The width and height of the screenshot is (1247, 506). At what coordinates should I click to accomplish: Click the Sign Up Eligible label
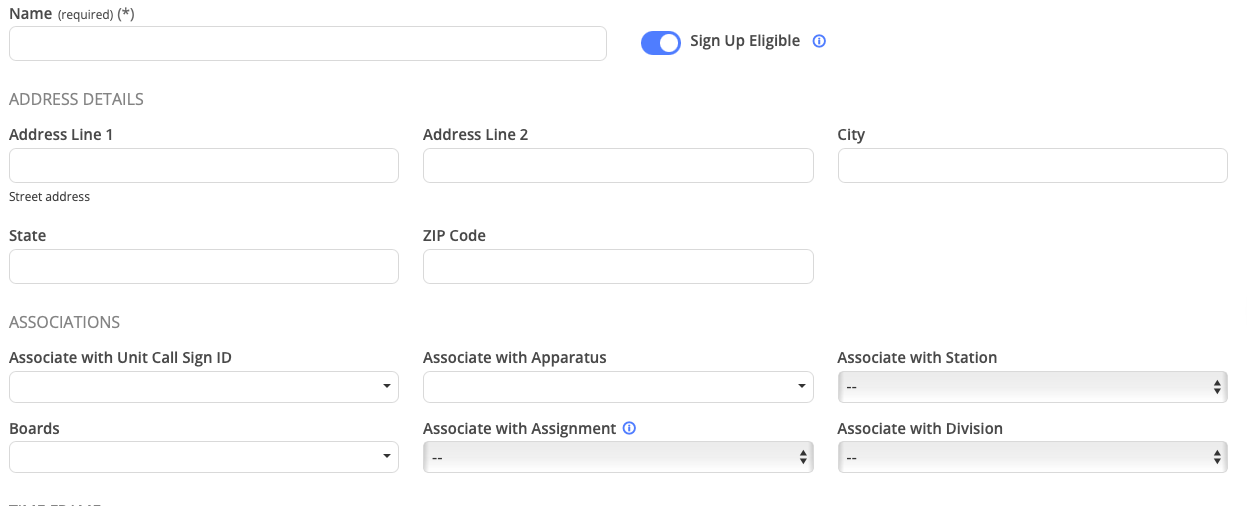745,41
